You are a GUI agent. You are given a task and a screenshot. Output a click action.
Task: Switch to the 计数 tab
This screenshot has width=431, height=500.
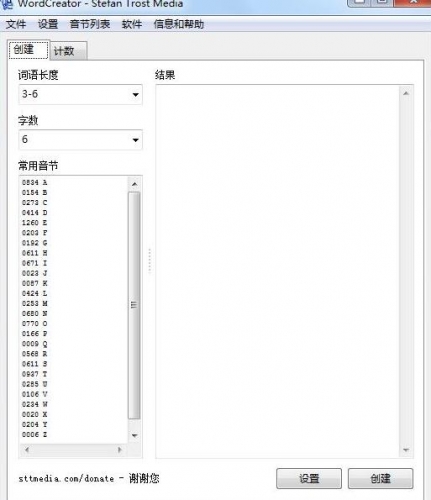click(x=69, y=51)
